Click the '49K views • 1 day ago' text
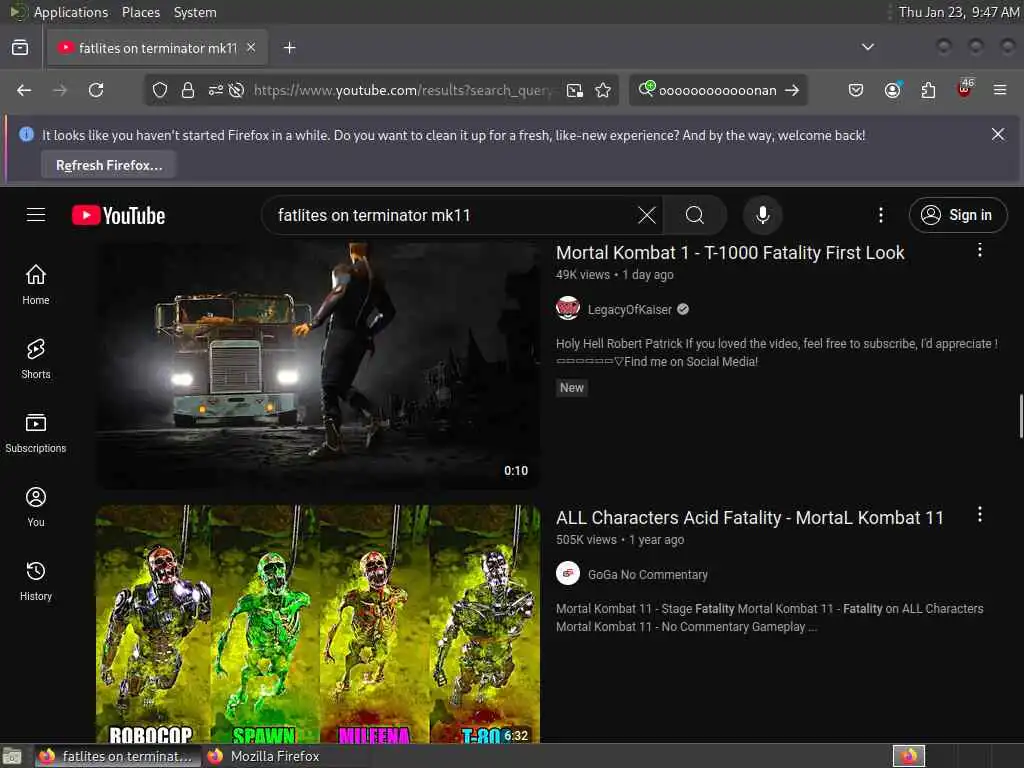Viewport: 1024px width, 768px height. (615, 275)
